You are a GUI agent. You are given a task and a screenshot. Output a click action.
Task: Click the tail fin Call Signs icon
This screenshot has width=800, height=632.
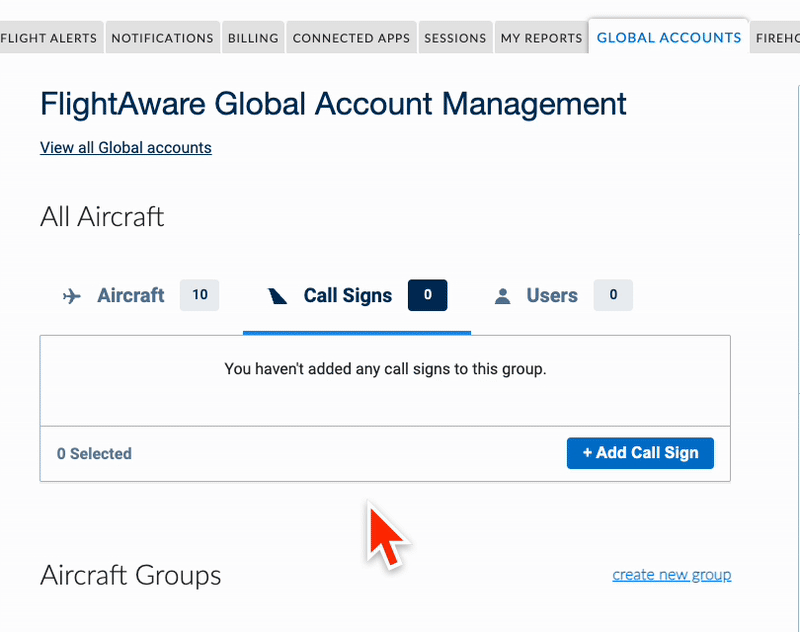tap(278, 296)
